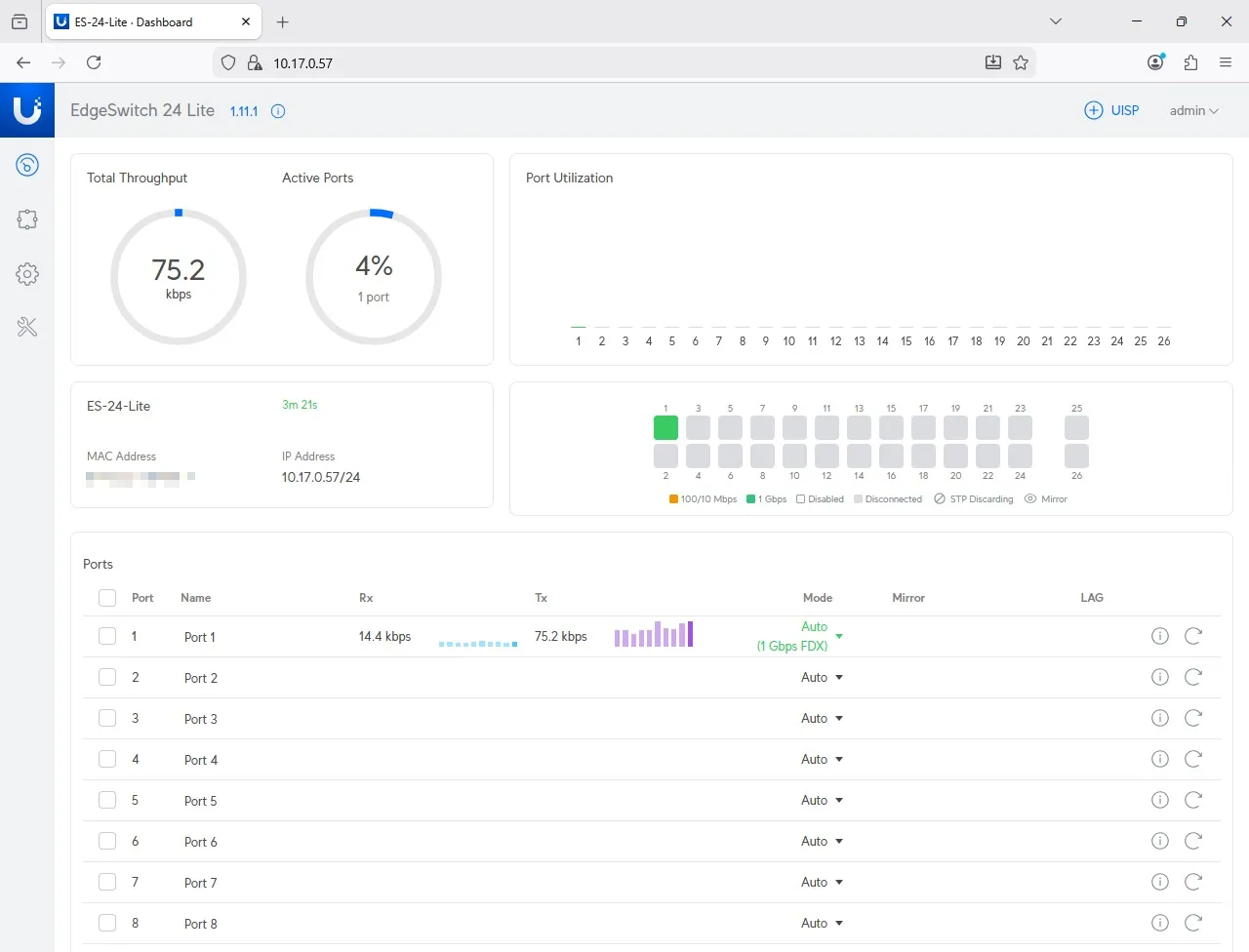Open the Dashboard icon in the sidebar
The image size is (1249, 952).
(27, 165)
